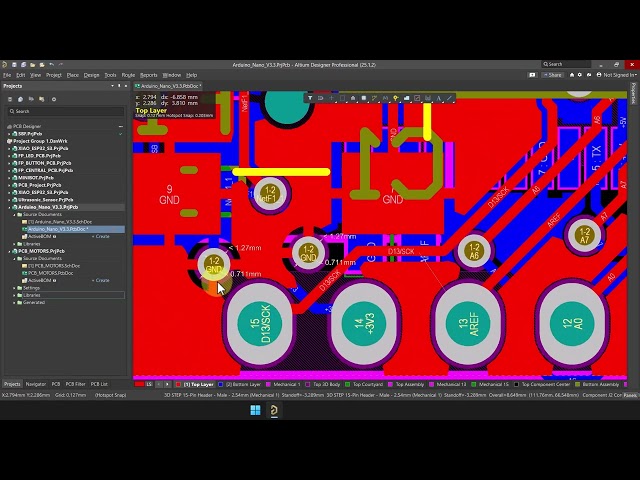Viewport: 640px width, 480px height.
Task: Open the Preferences gear icon top right
Action: [x=580, y=75]
